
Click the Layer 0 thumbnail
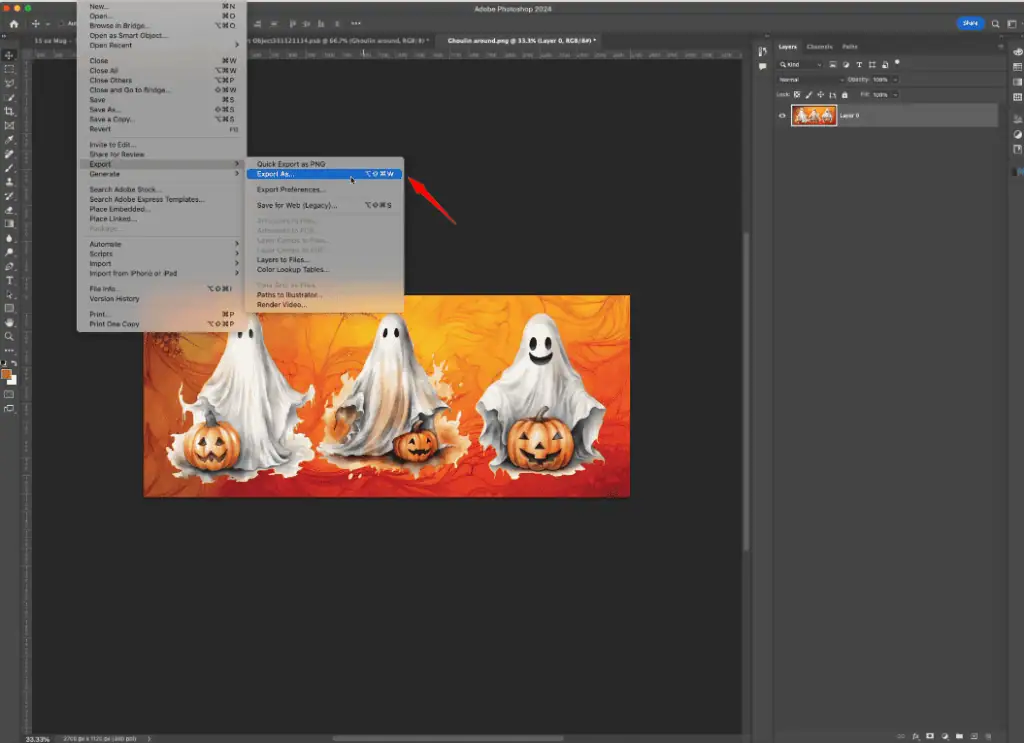814,115
